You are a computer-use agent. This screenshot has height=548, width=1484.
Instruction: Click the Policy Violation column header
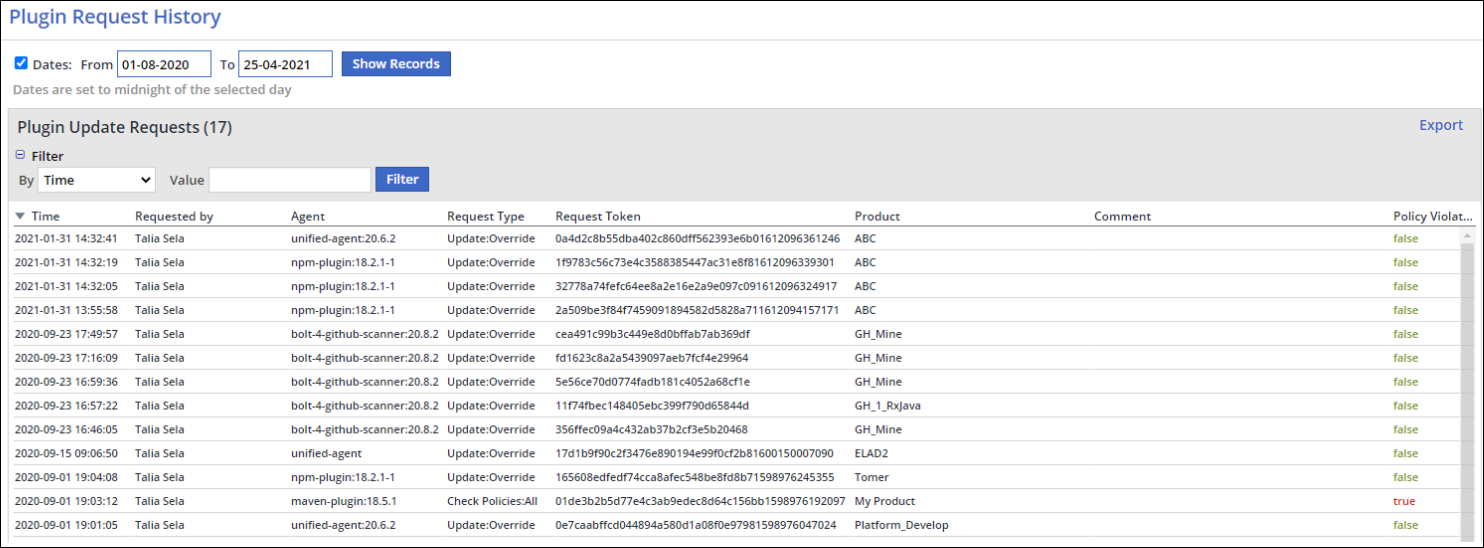[1432, 217]
